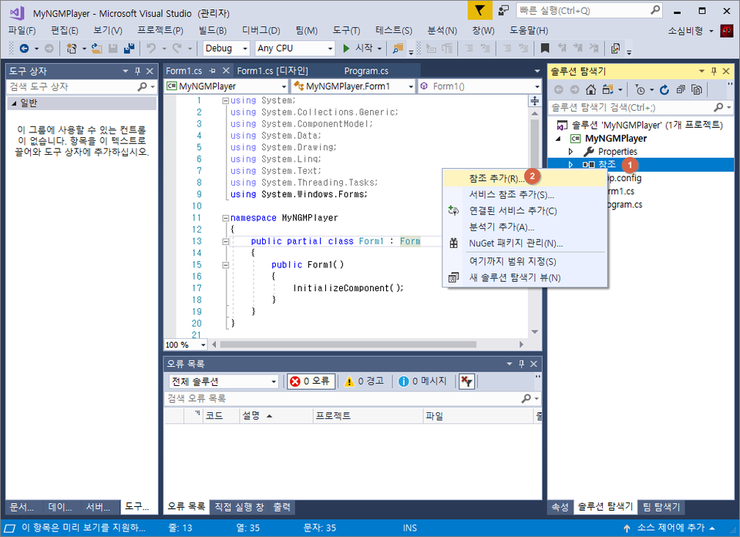
Task: Open the 100 % zoom dropdown
Action: pyautogui.click(x=185, y=345)
